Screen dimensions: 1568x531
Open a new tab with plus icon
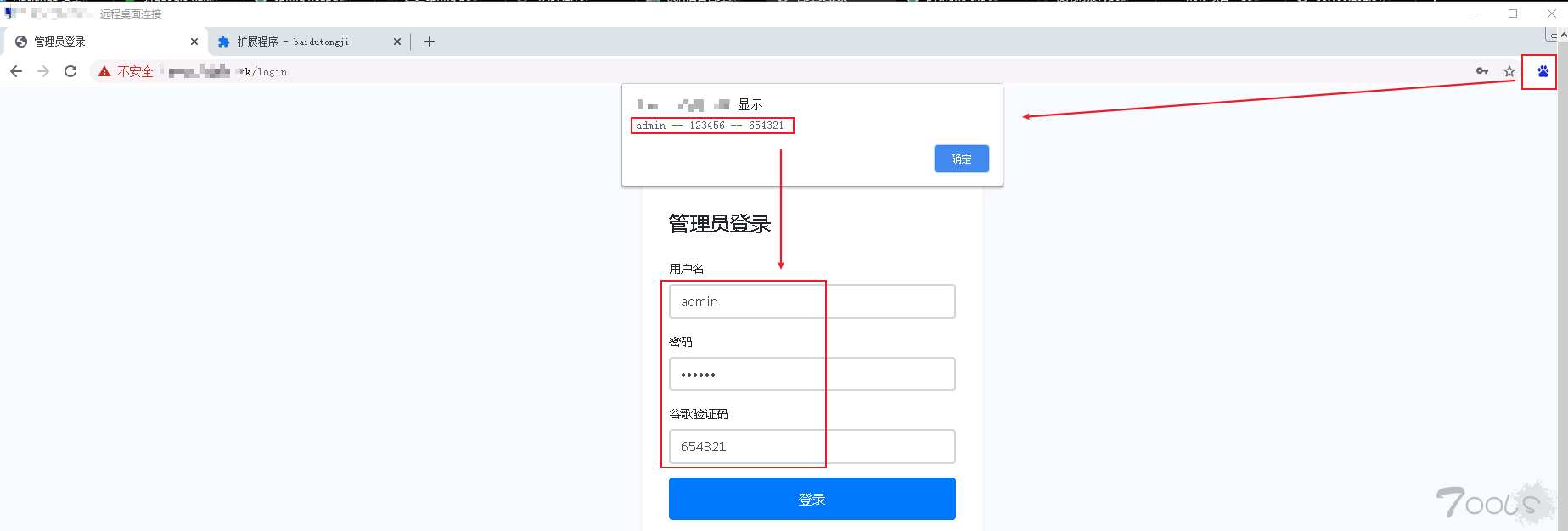click(x=430, y=42)
